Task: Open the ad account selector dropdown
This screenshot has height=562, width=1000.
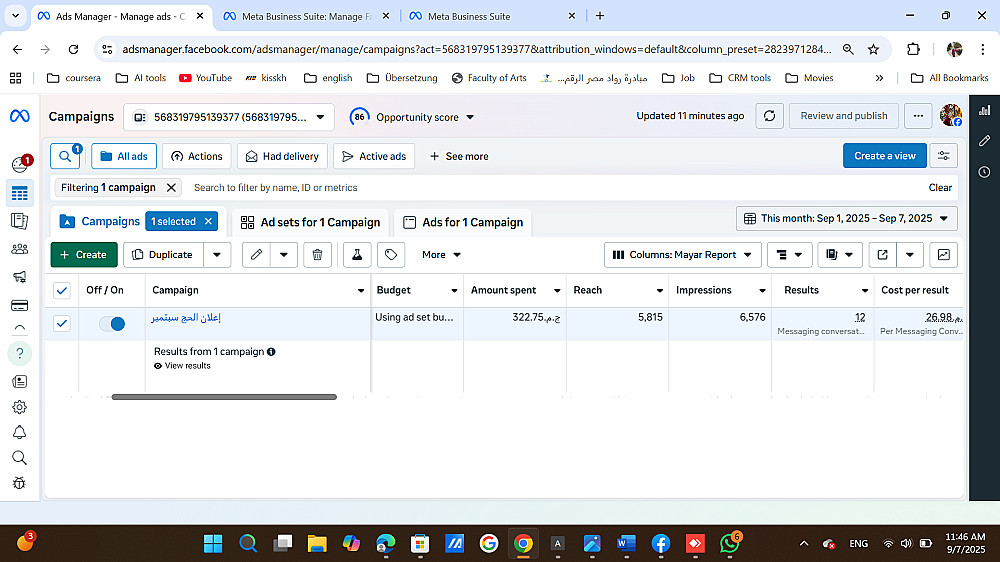Action: coord(229,117)
